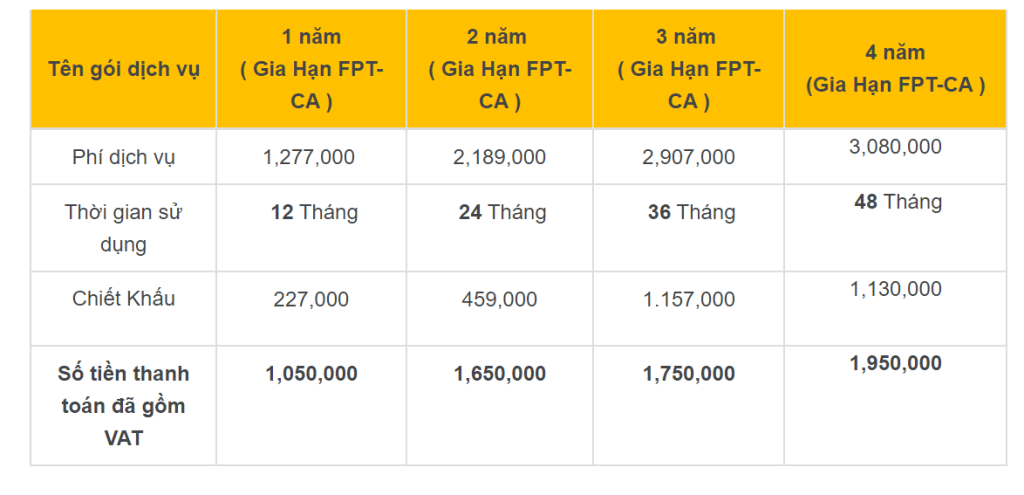Click the service fee value 3,080,000

[x=895, y=146]
